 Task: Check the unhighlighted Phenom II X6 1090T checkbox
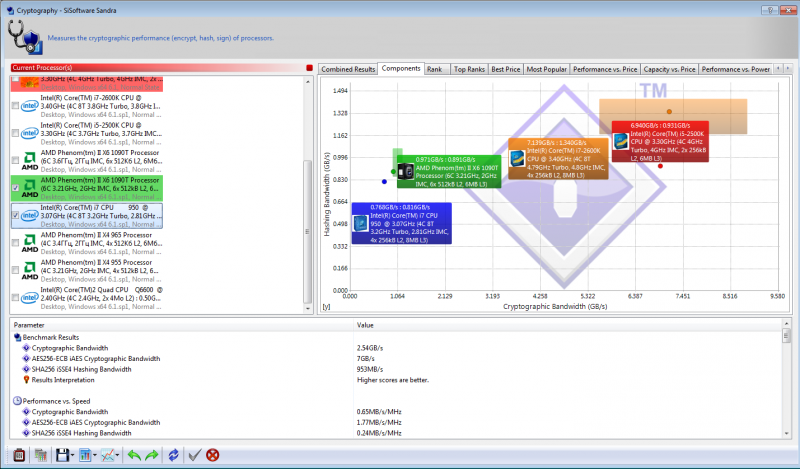pos(15,160)
